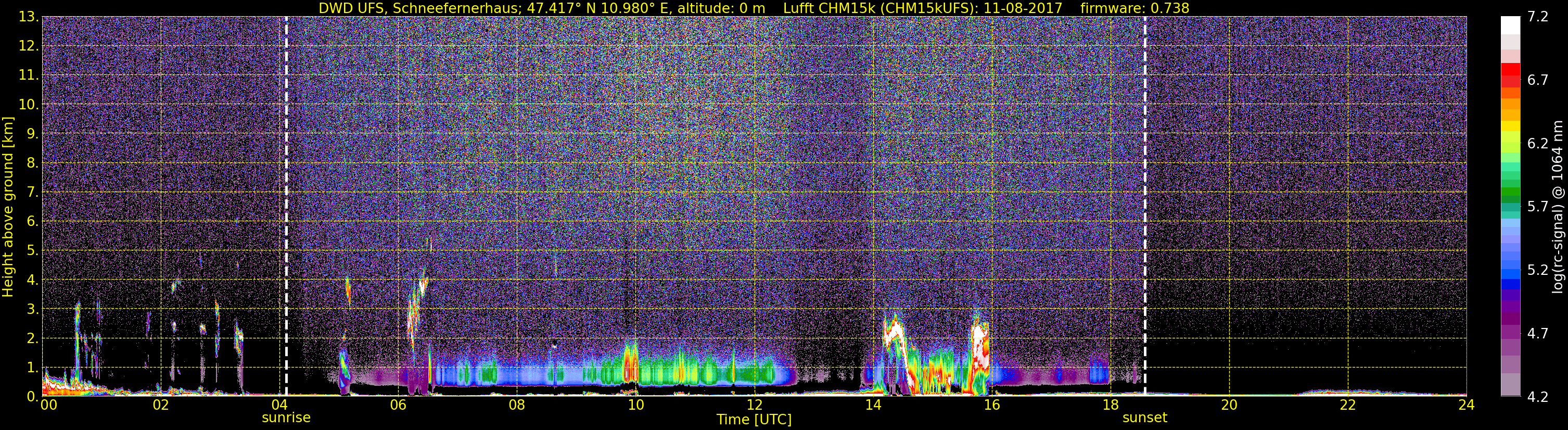Click the height axis tick '13.'

tap(29, 17)
